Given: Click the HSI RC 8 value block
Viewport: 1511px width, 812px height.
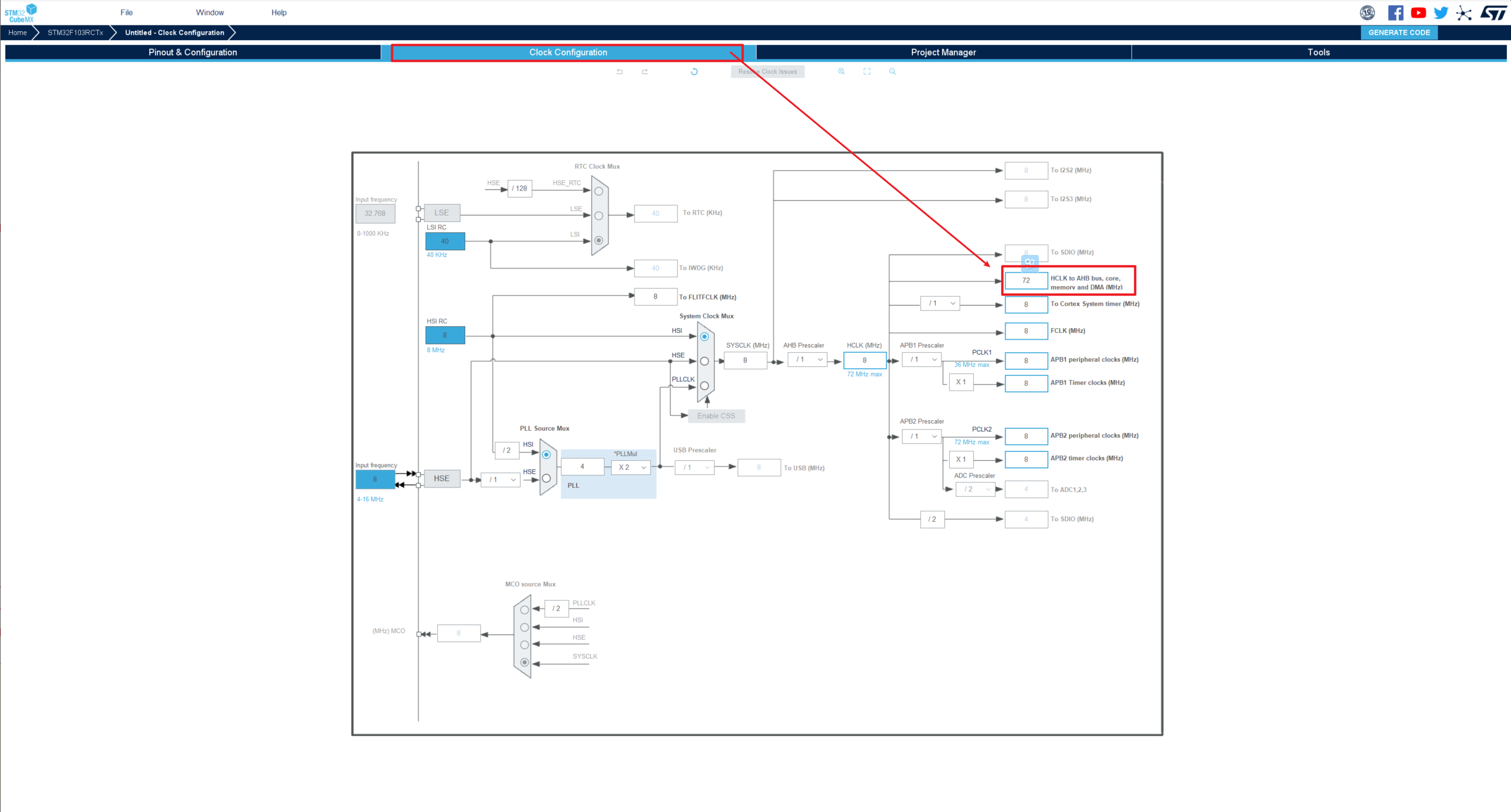Looking at the screenshot, I should click(445, 335).
